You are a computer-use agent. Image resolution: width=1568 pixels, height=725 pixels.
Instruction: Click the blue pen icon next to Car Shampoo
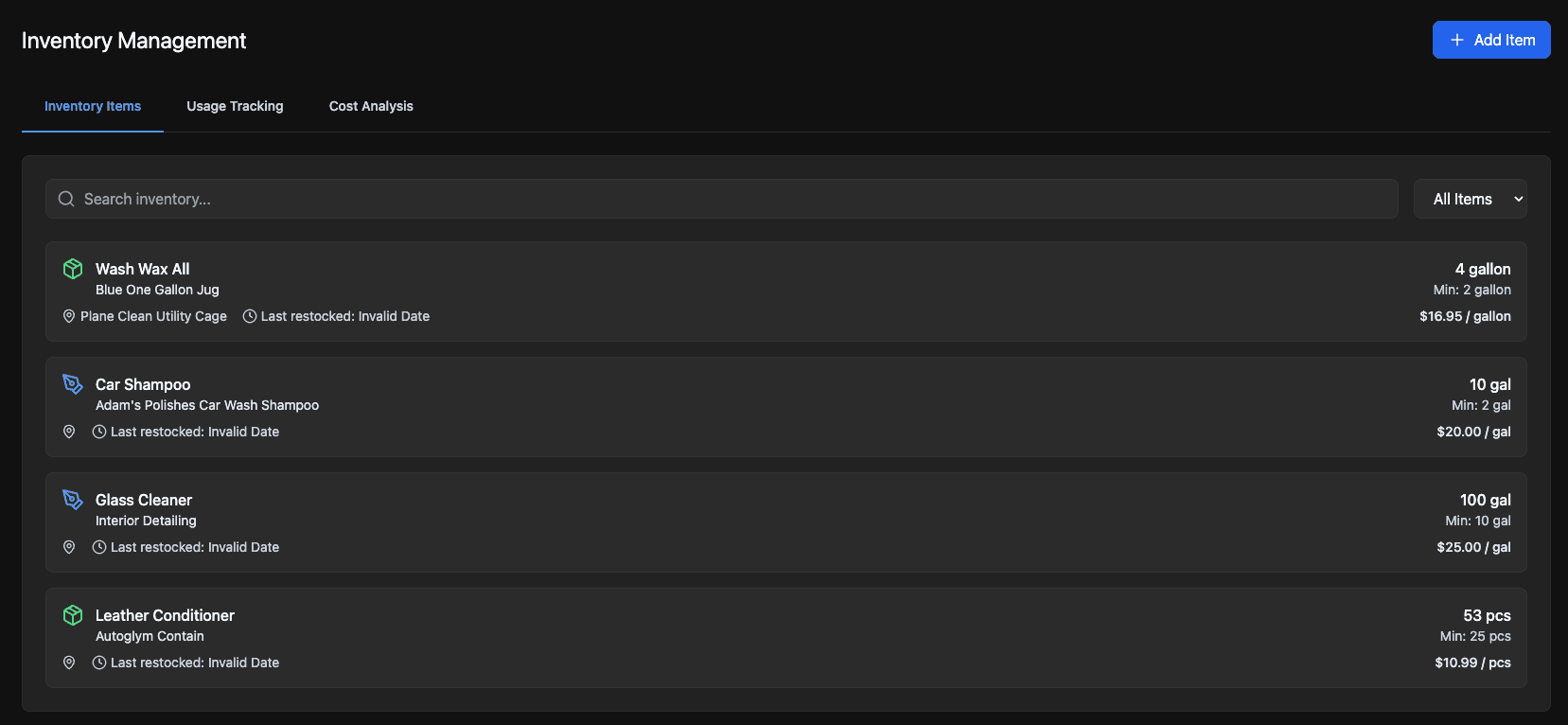(x=73, y=384)
